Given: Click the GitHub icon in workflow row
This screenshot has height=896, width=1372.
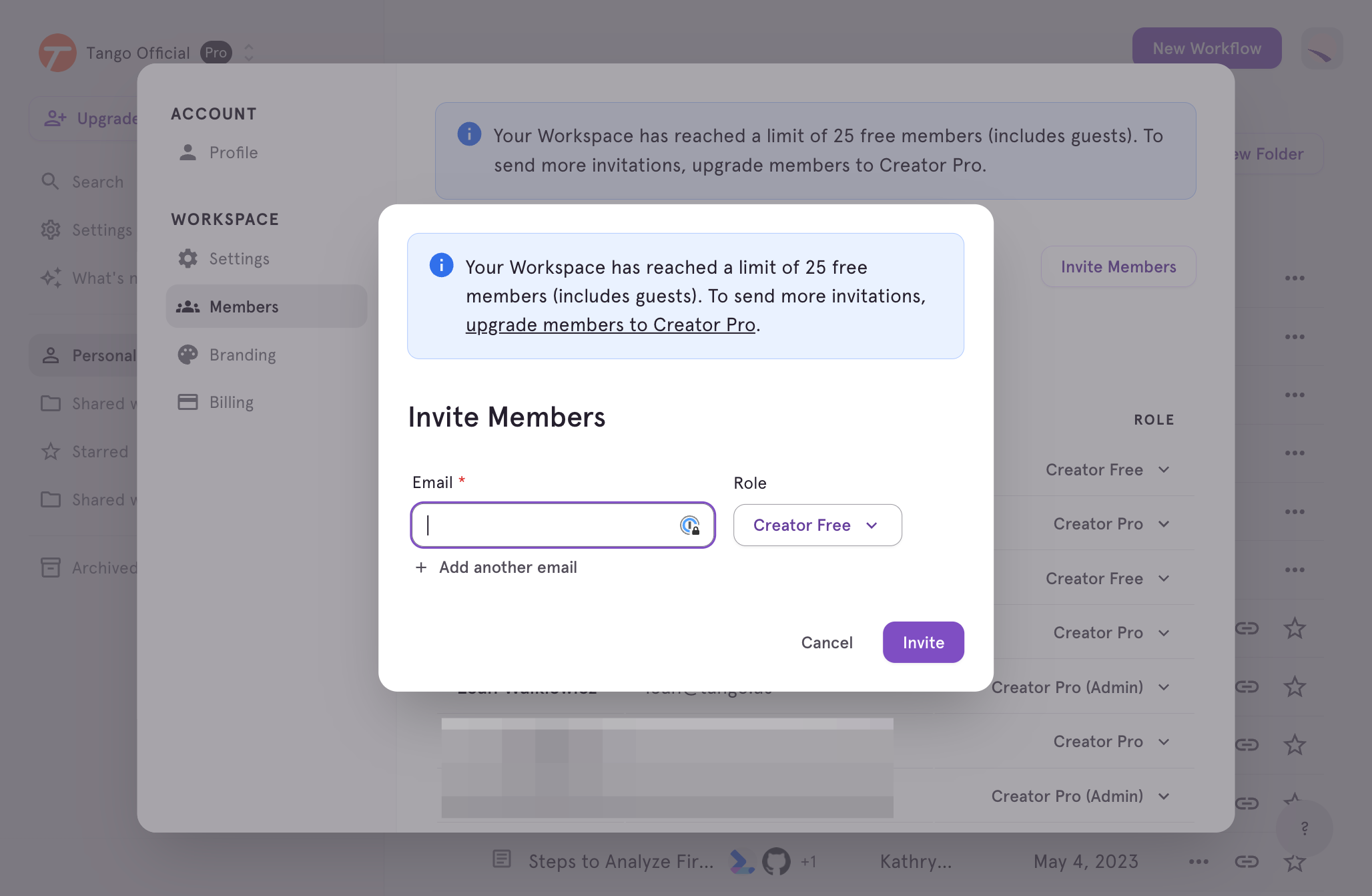Looking at the screenshot, I should click(x=775, y=861).
